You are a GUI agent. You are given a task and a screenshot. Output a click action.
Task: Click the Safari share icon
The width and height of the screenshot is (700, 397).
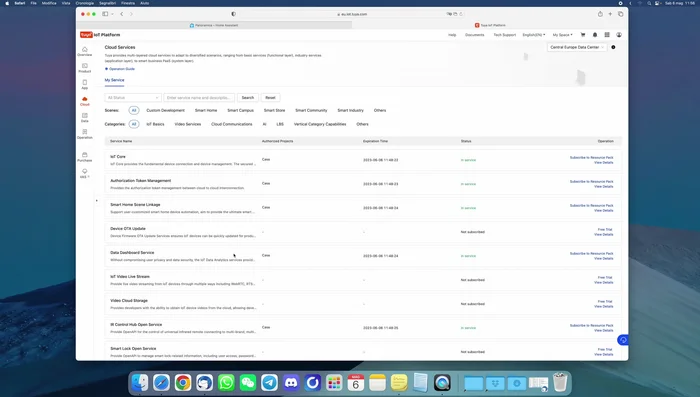click(600, 14)
